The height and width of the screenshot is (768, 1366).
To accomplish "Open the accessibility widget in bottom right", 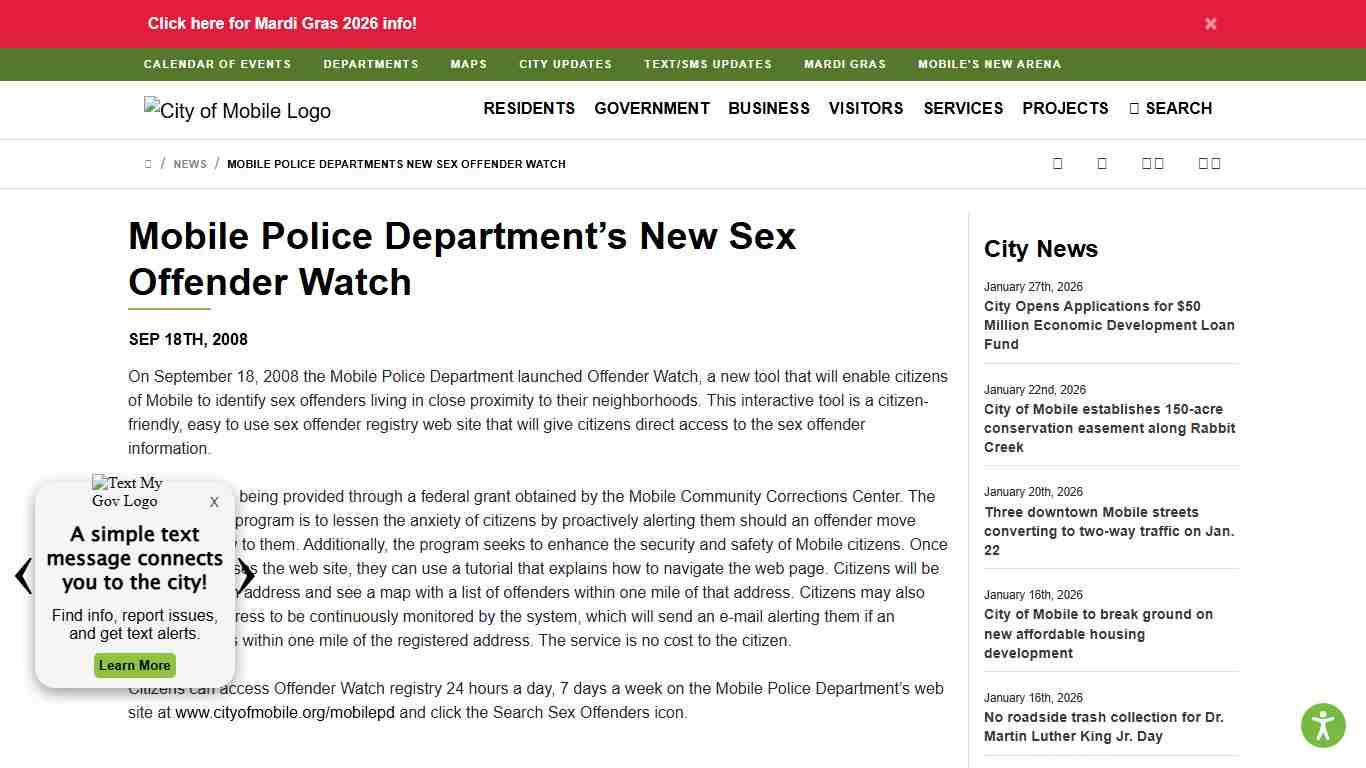I will pyautogui.click(x=1323, y=725).
